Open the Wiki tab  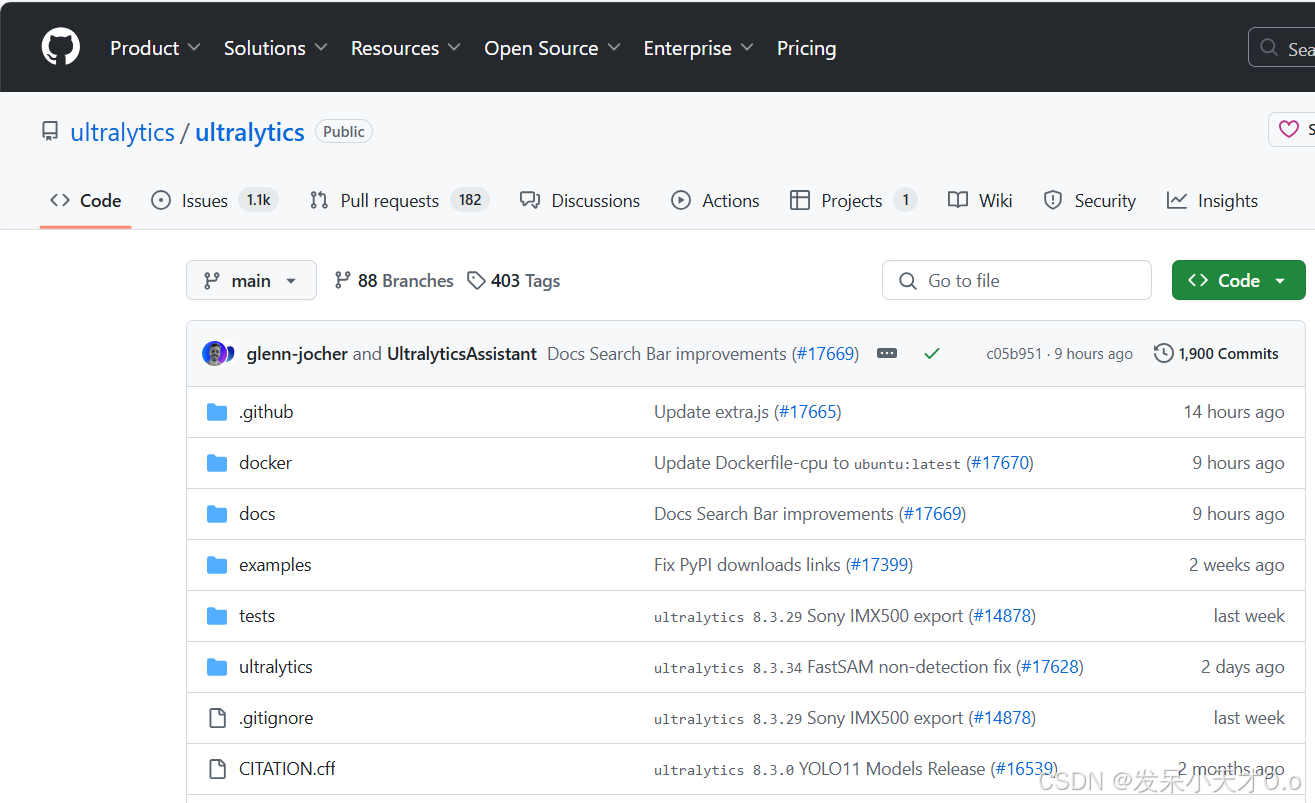(x=980, y=200)
